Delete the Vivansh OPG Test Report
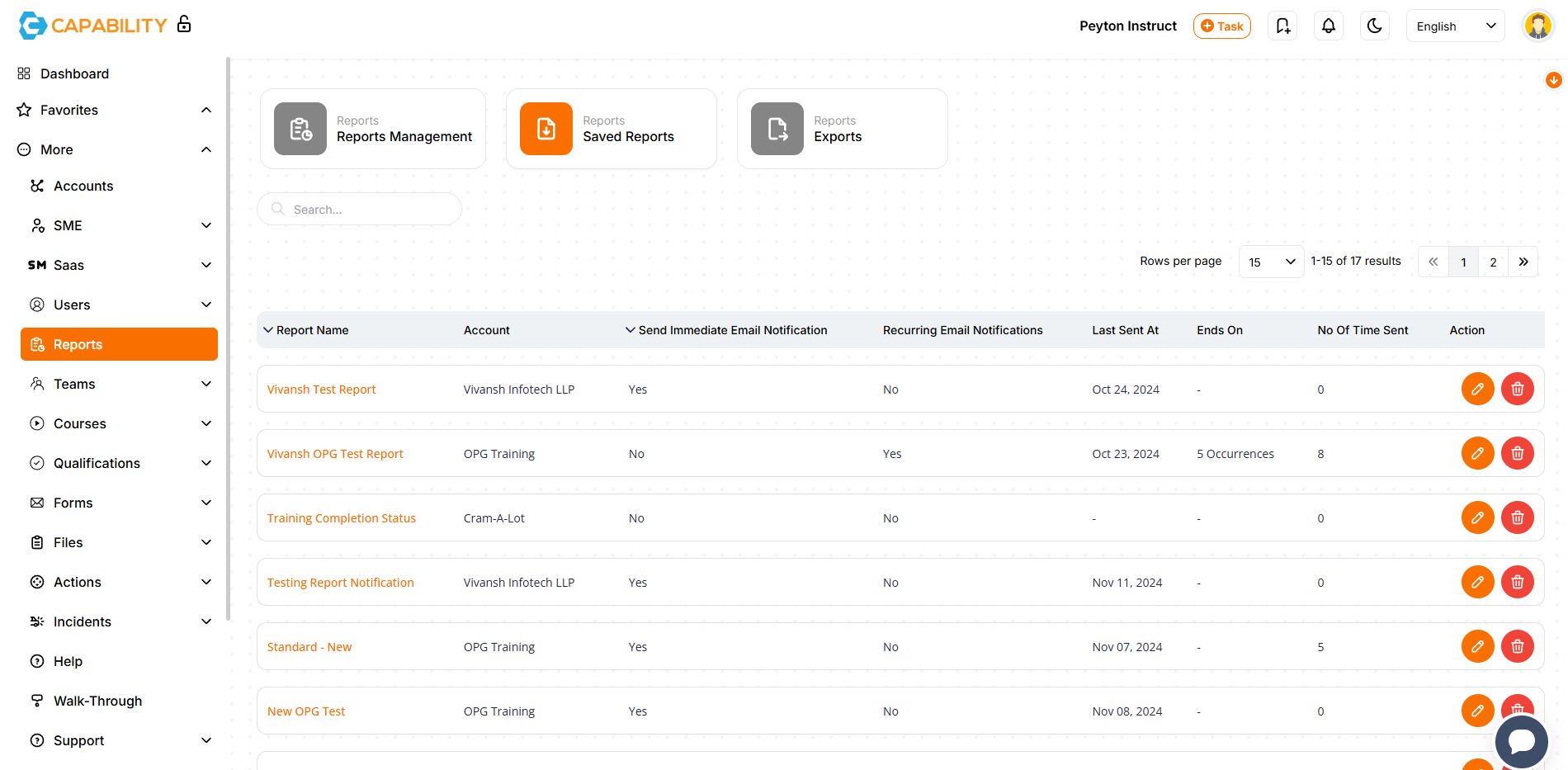Viewport: 1568px width, 770px height. pos(1517,453)
